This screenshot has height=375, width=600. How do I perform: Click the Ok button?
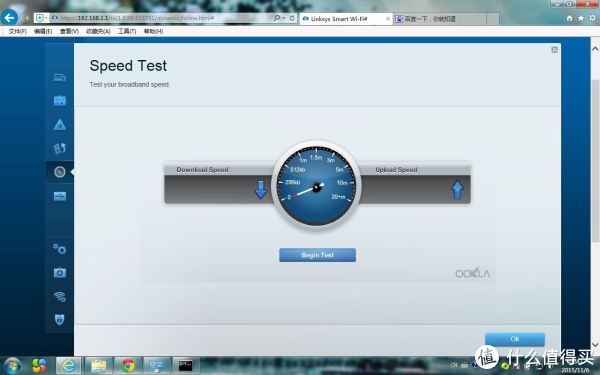pos(515,339)
